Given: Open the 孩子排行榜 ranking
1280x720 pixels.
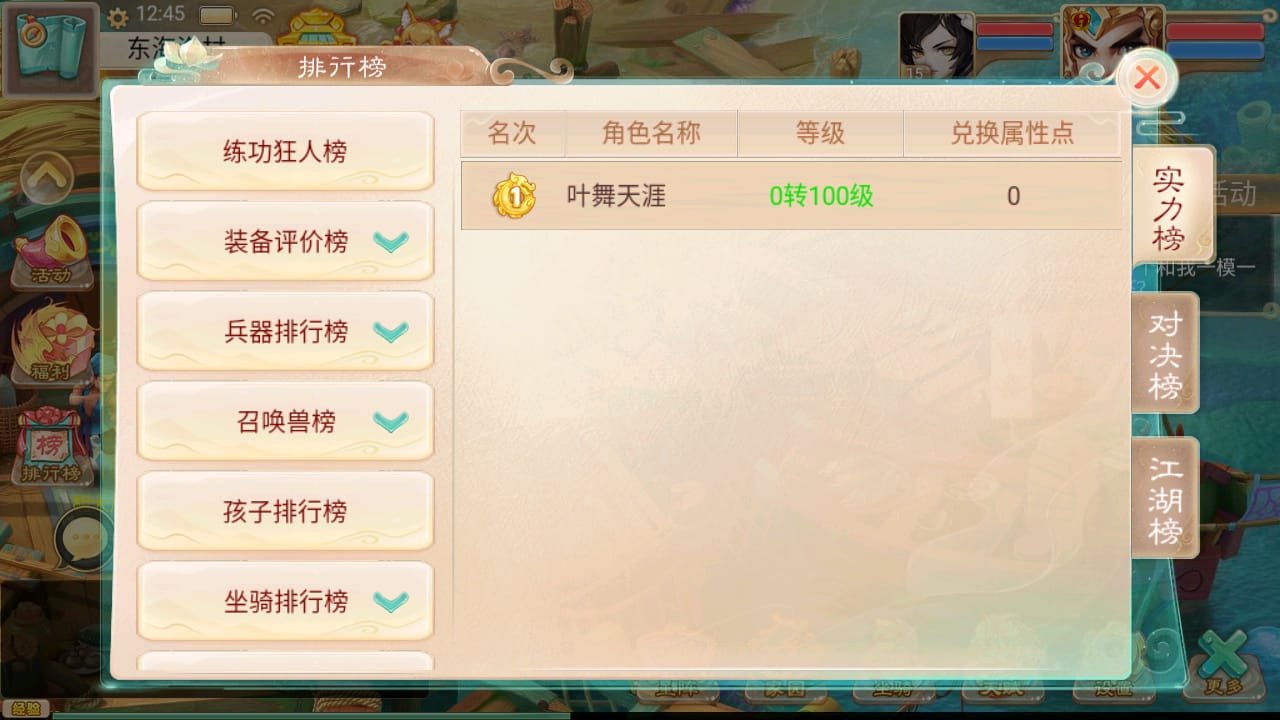Looking at the screenshot, I should coord(285,512).
